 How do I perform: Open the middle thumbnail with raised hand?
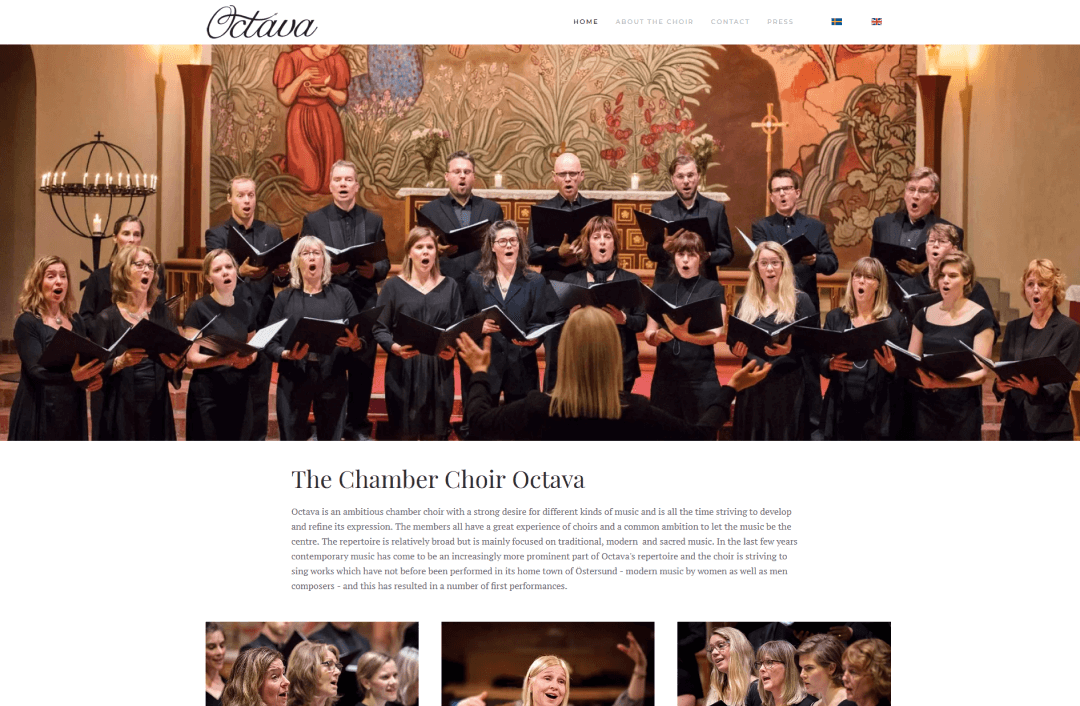coord(548,664)
